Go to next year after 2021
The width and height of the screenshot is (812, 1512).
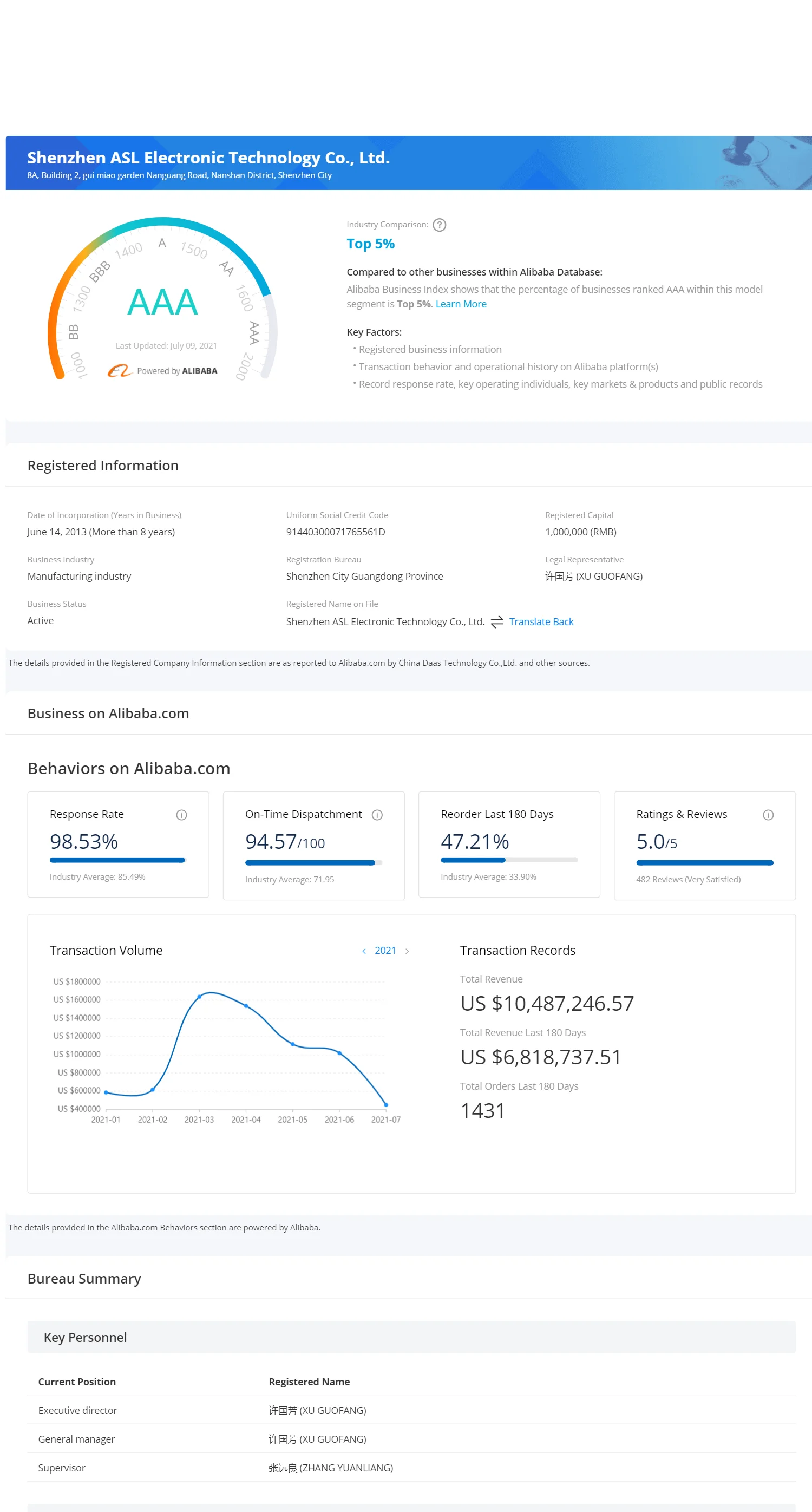[x=407, y=951]
